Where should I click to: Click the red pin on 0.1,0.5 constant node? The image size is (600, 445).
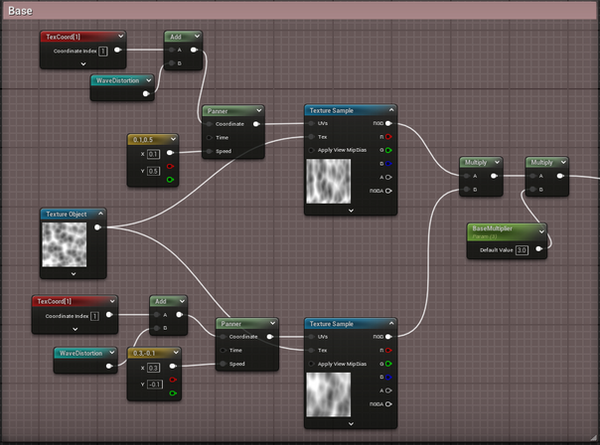pyautogui.click(x=170, y=166)
